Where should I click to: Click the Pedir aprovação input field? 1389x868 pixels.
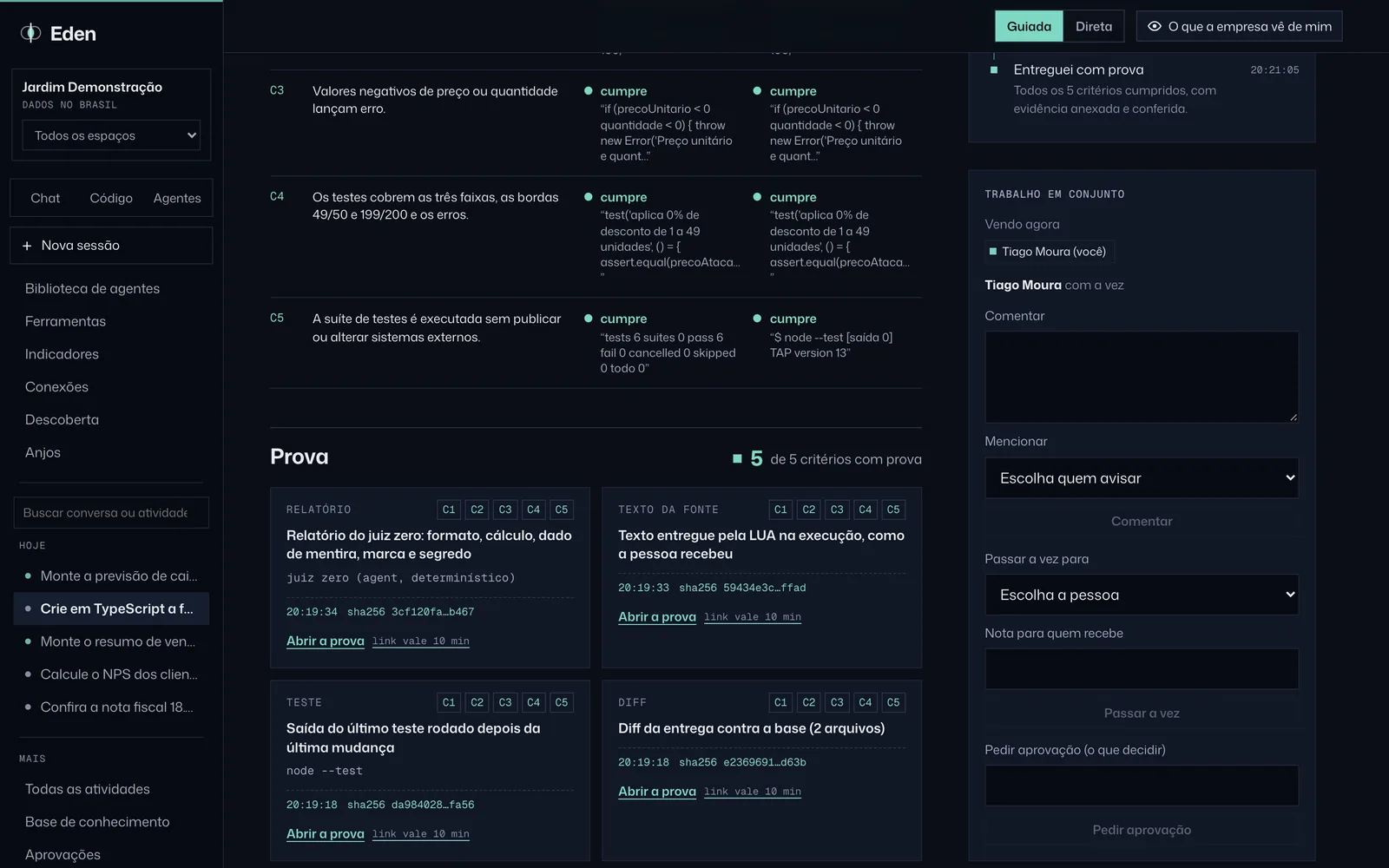(x=1142, y=786)
